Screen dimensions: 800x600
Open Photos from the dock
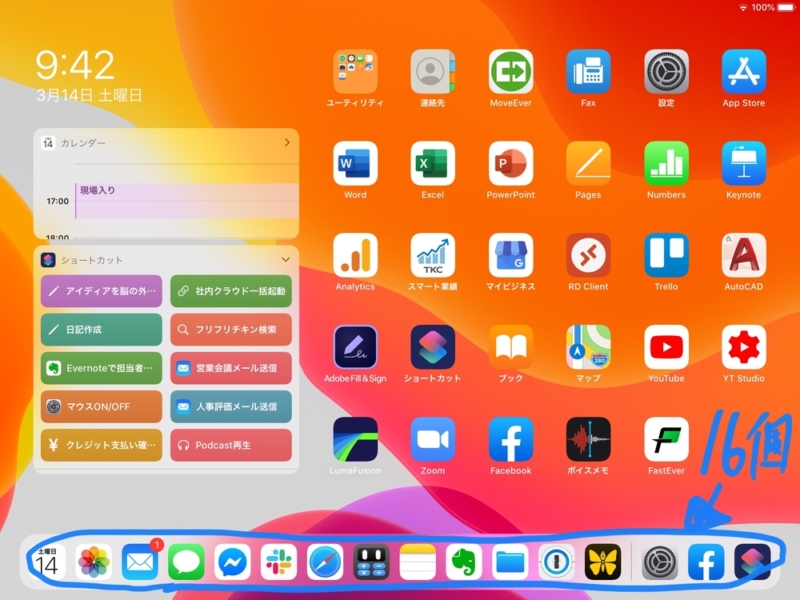point(93,562)
